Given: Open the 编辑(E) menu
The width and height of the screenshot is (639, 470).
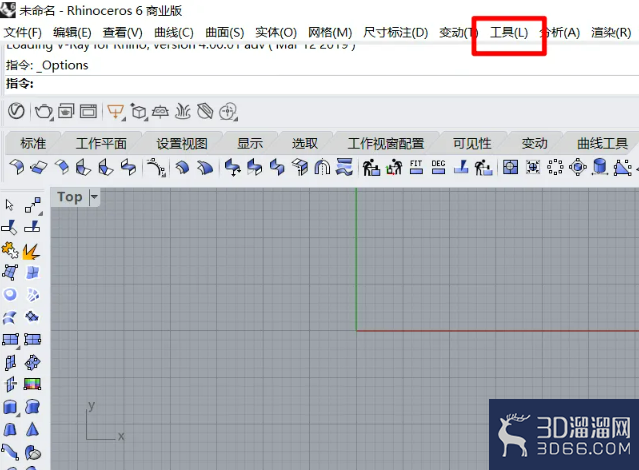Looking at the screenshot, I should [x=72, y=32].
